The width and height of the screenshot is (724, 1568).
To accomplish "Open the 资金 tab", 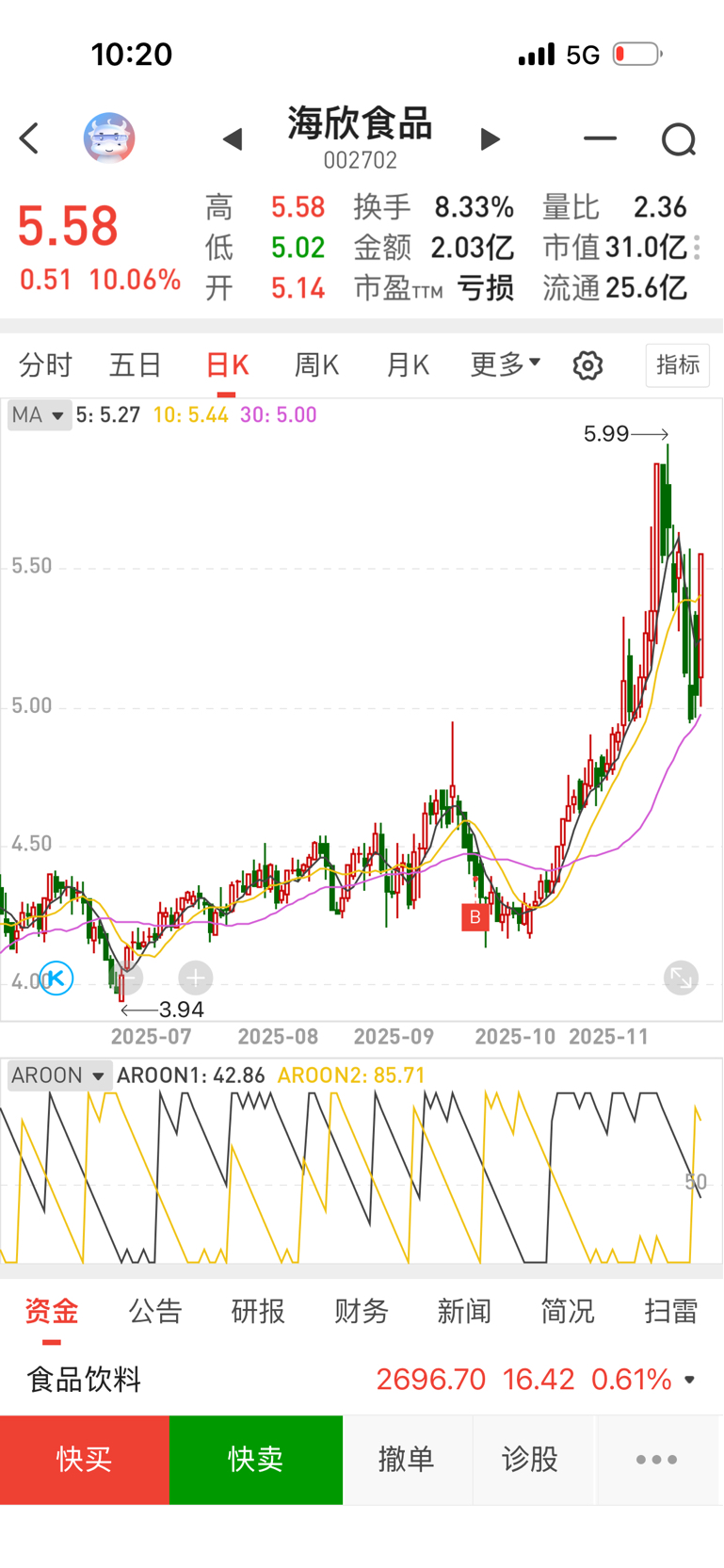I will (x=52, y=1311).
